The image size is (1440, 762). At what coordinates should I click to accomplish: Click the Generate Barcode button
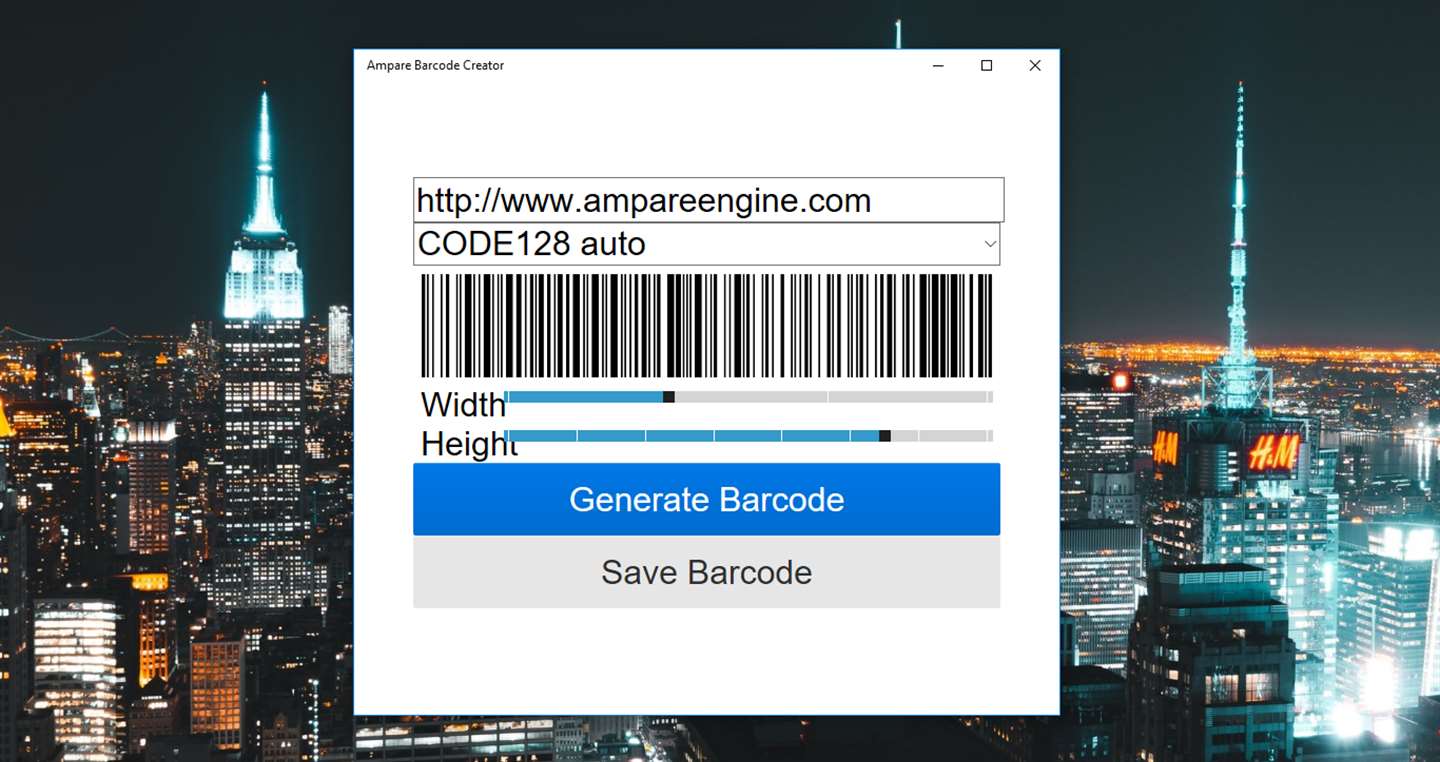(x=706, y=499)
